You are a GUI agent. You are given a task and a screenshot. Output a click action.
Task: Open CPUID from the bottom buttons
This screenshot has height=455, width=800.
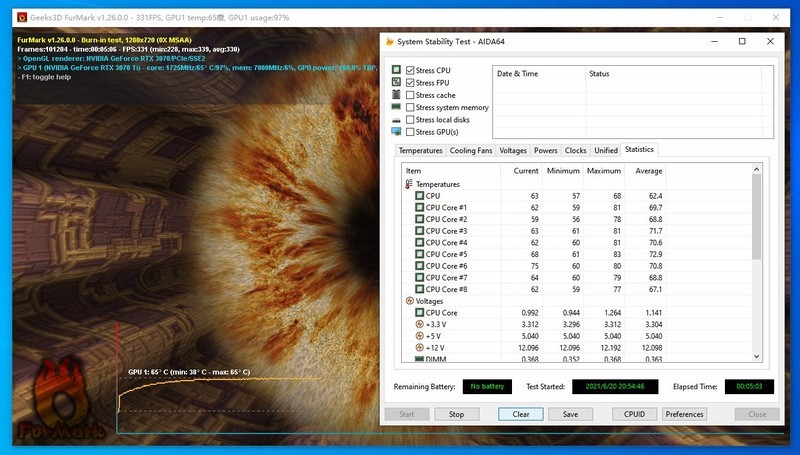[633, 414]
